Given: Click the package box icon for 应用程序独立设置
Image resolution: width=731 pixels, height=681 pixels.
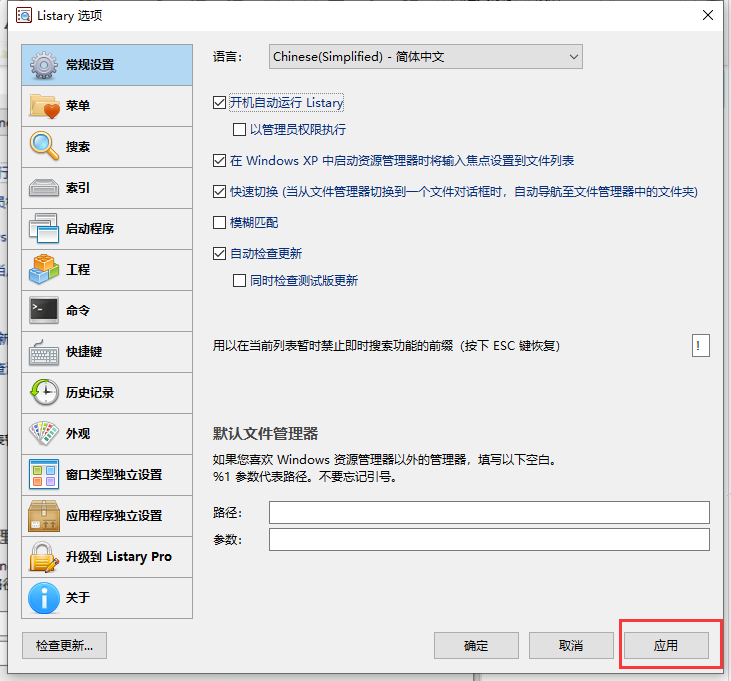Looking at the screenshot, I should click(44, 516).
